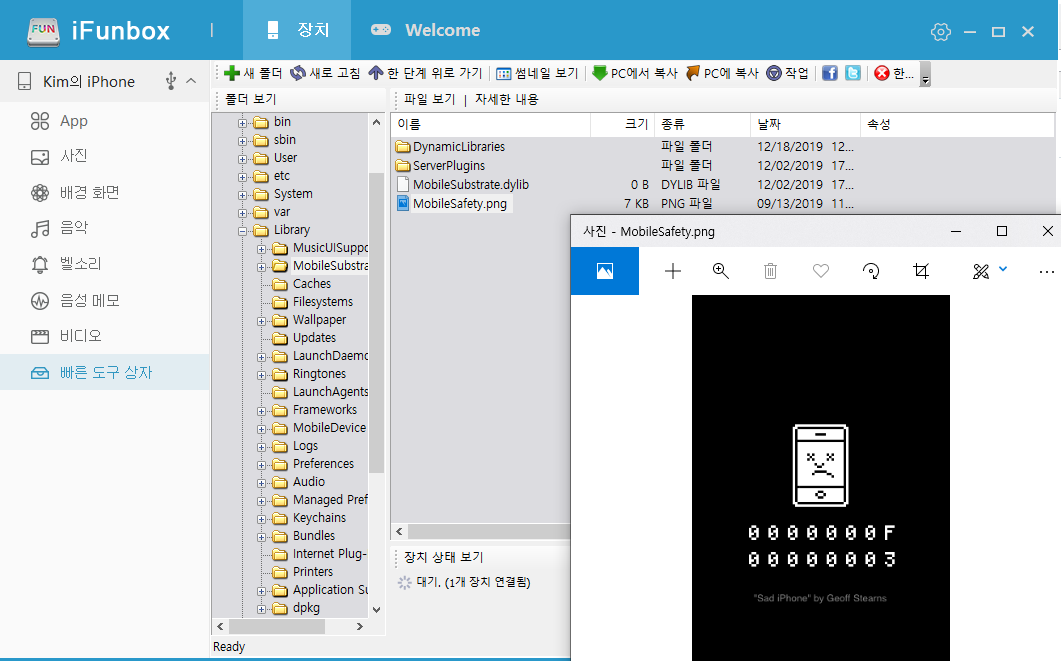Viewport: 1061px width, 661px height.
Task: Sort by 크기 (Size) column header
Action: pos(623,124)
